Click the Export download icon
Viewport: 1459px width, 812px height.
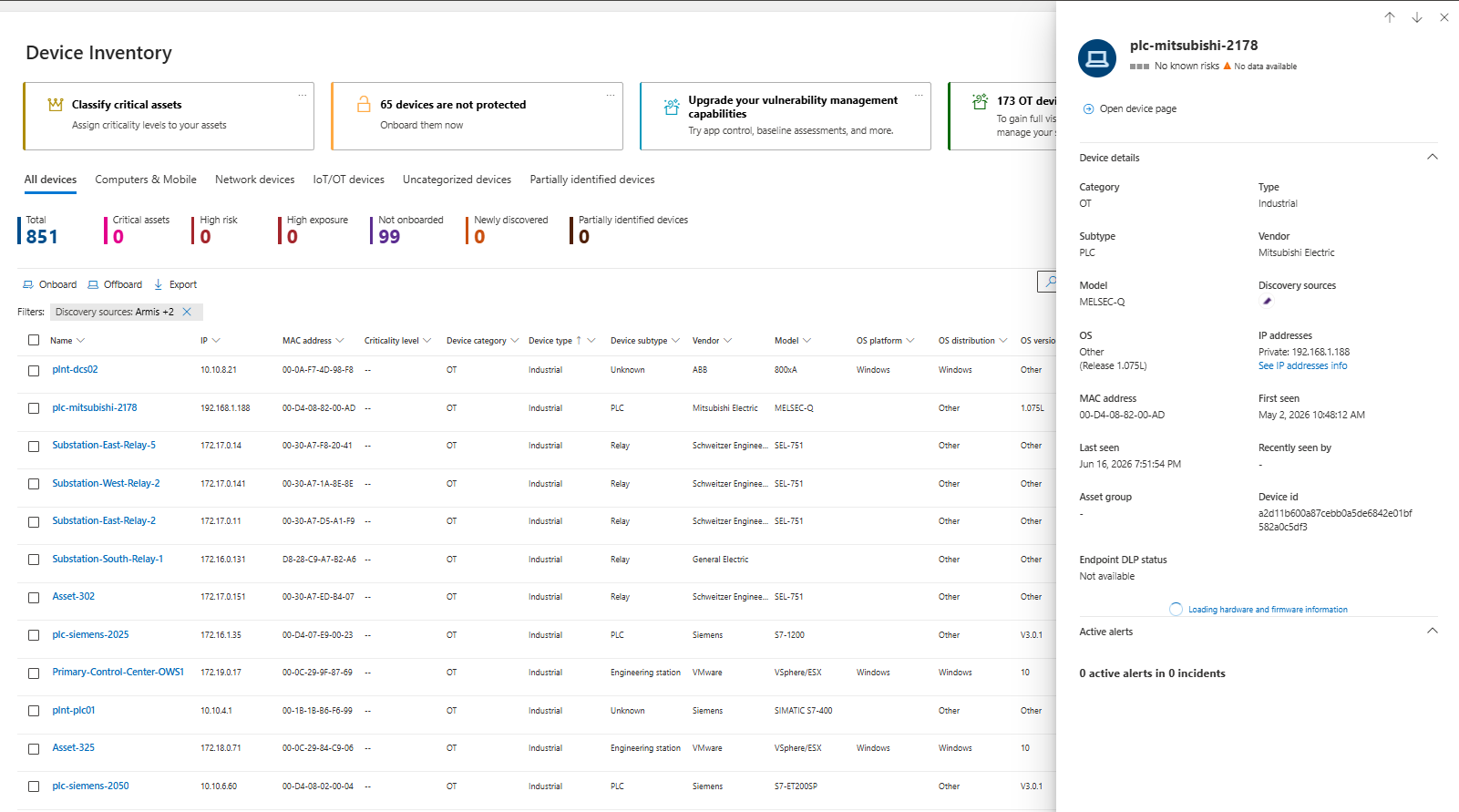[159, 284]
